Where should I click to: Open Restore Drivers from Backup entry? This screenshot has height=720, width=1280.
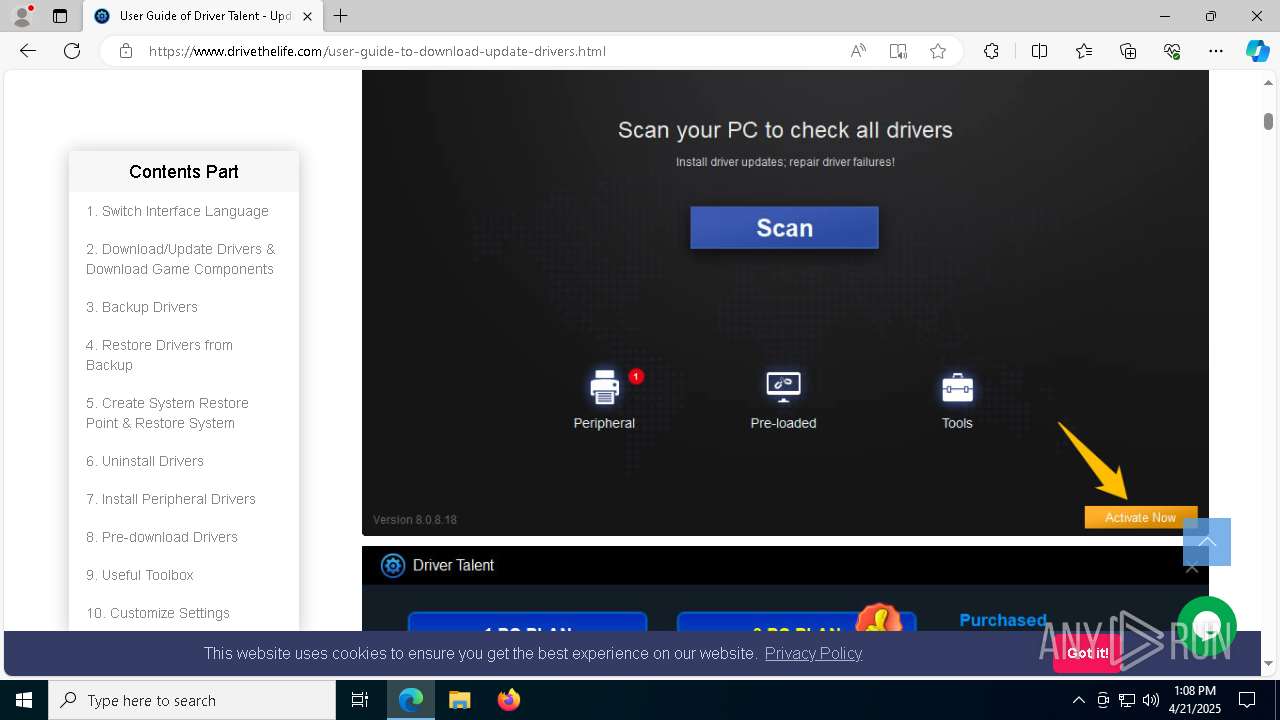(159, 355)
